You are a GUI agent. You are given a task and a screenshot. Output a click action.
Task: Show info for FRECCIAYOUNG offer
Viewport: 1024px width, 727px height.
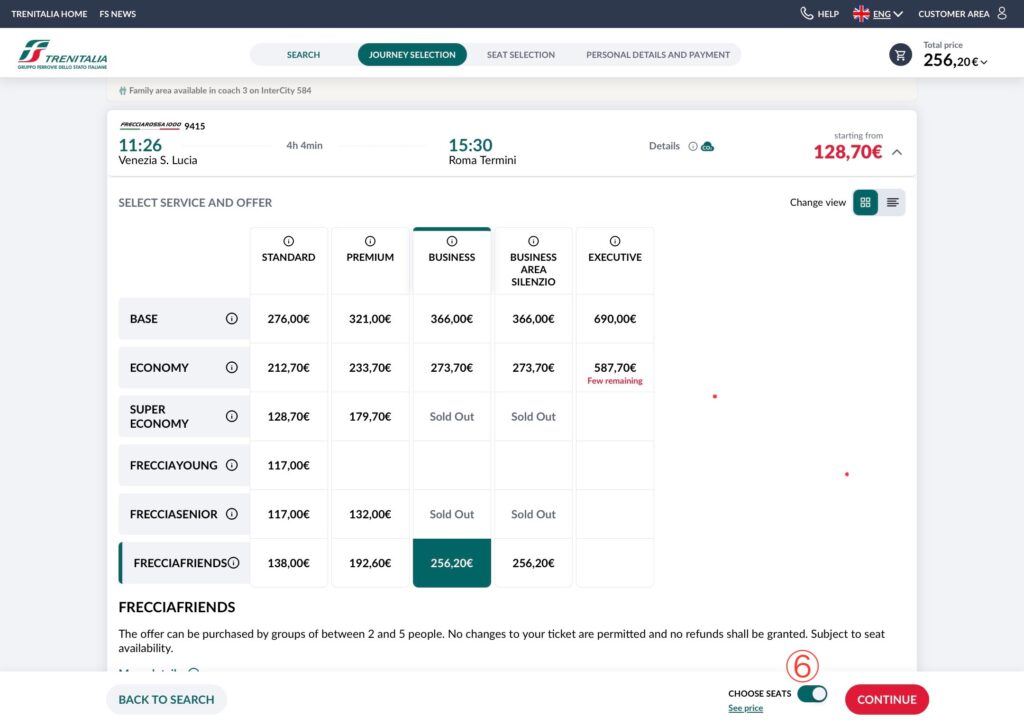pos(232,465)
